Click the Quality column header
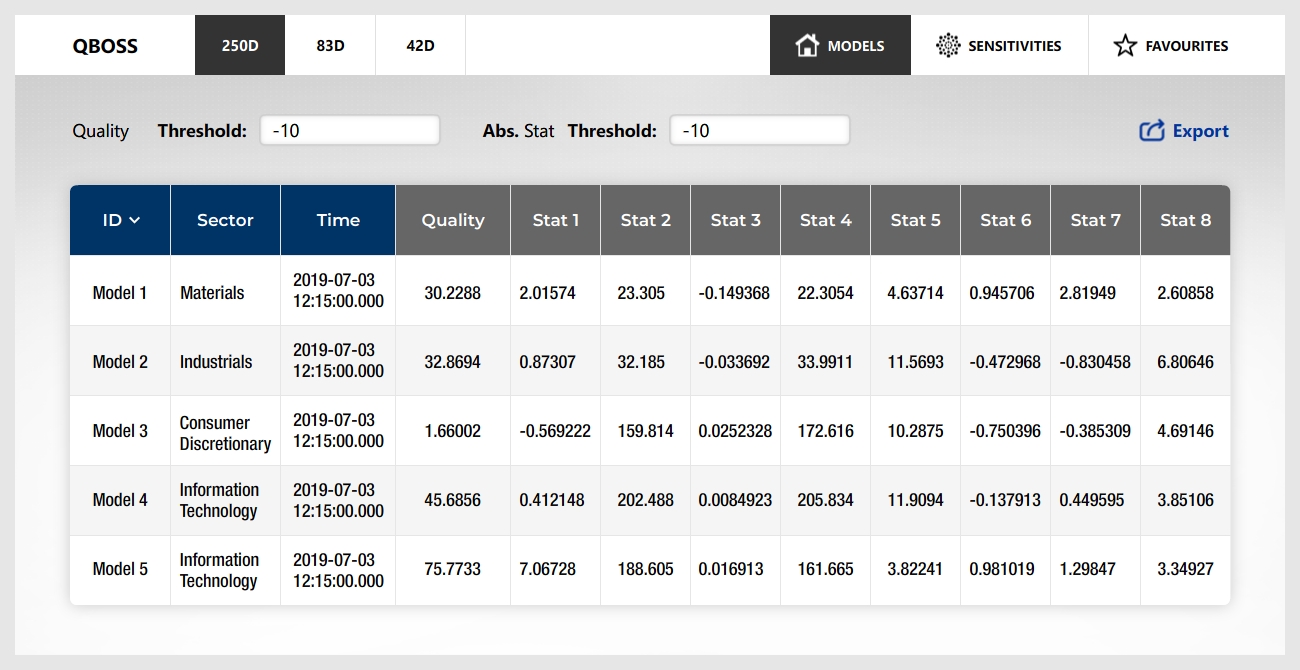The width and height of the screenshot is (1300, 670). coord(453,220)
